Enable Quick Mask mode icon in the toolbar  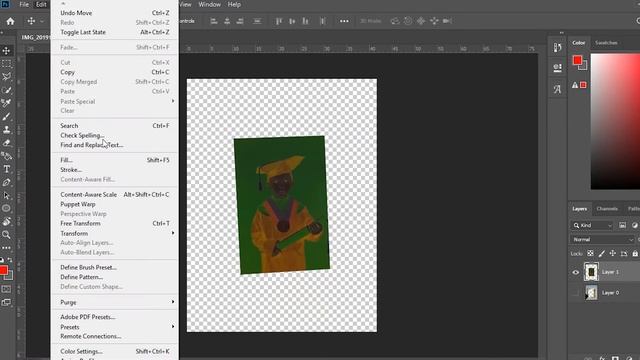6,289
